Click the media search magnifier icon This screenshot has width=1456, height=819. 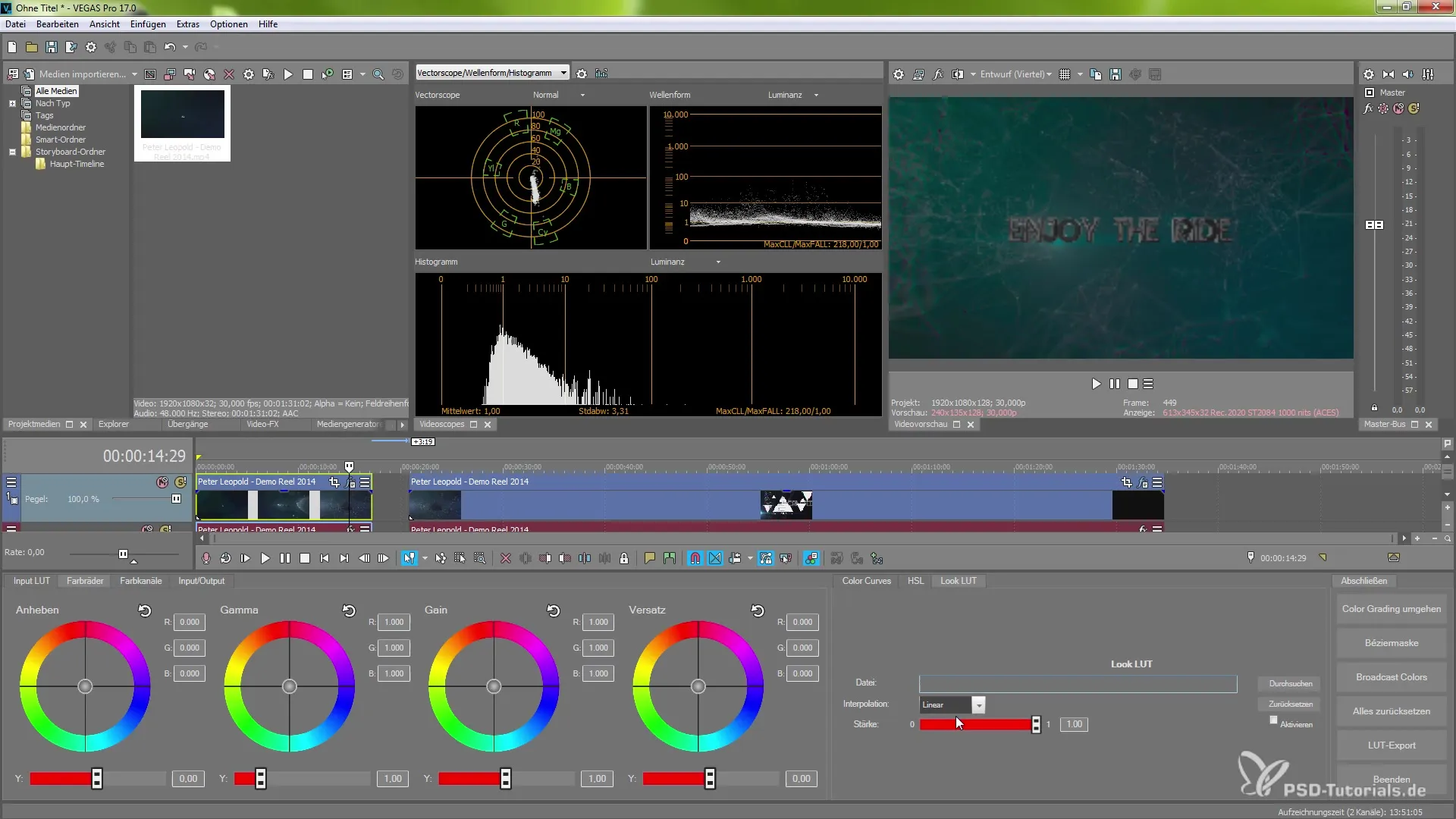pyautogui.click(x=378, y=74)
